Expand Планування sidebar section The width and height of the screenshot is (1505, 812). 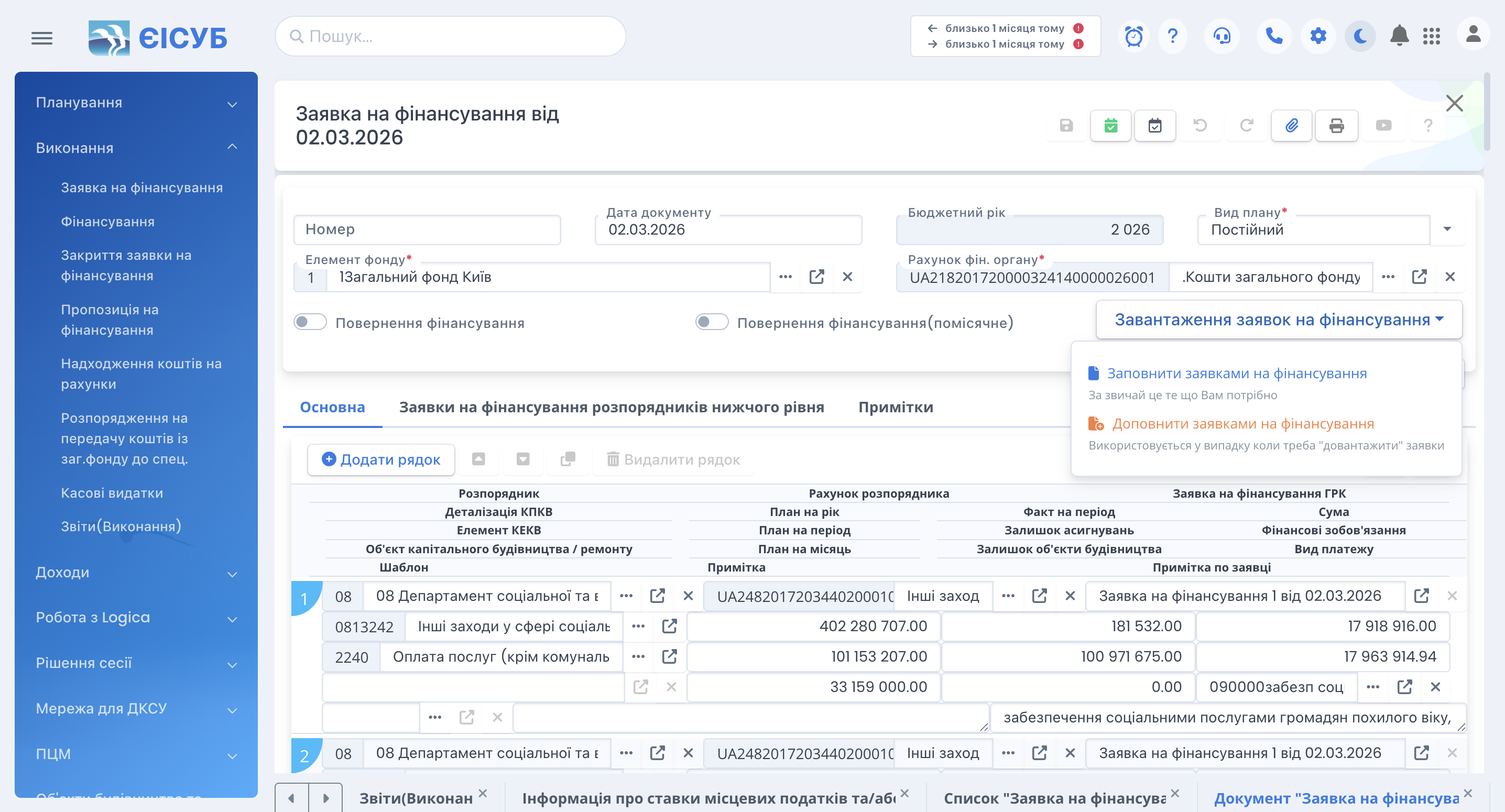[136, 103]
